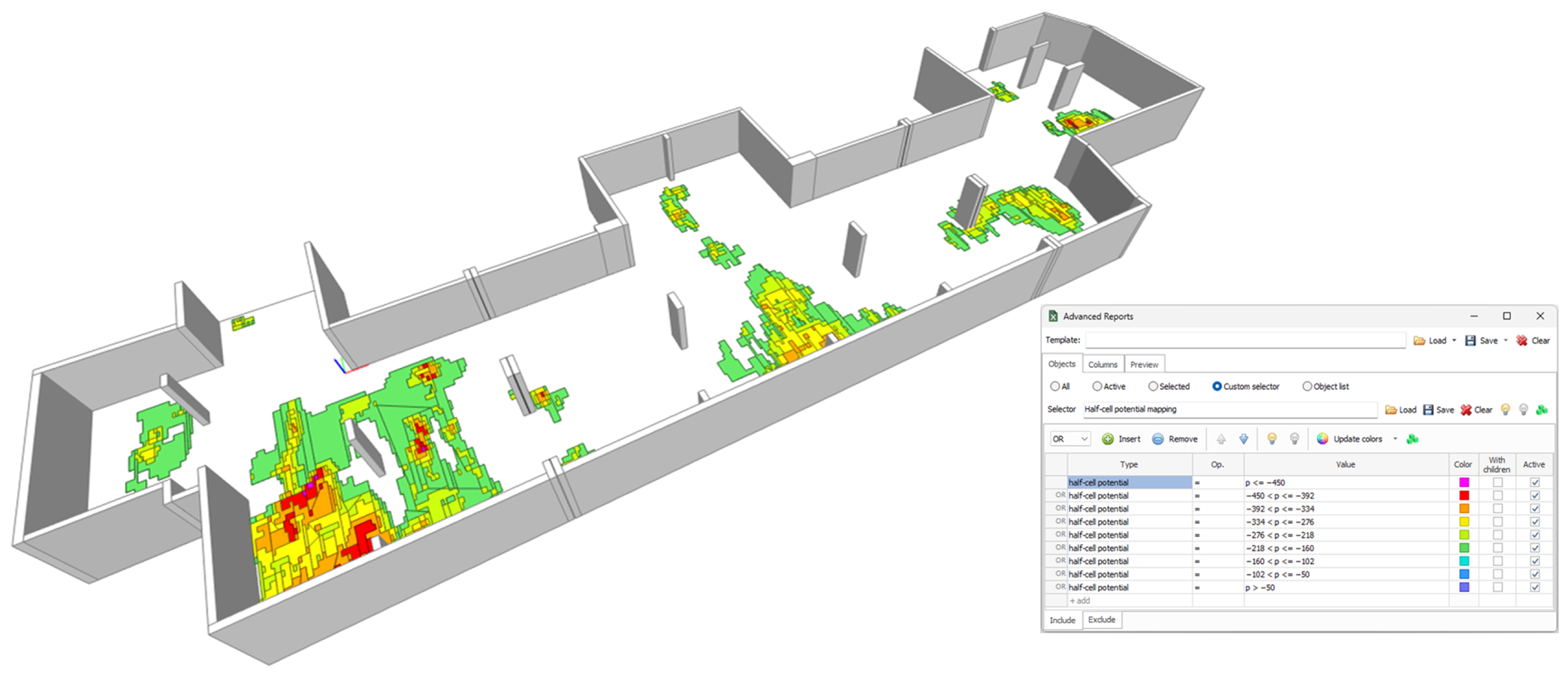Click the lit light bulb beside Selector
Viewport: 1568px width, 674px height.
point(1505,410)
